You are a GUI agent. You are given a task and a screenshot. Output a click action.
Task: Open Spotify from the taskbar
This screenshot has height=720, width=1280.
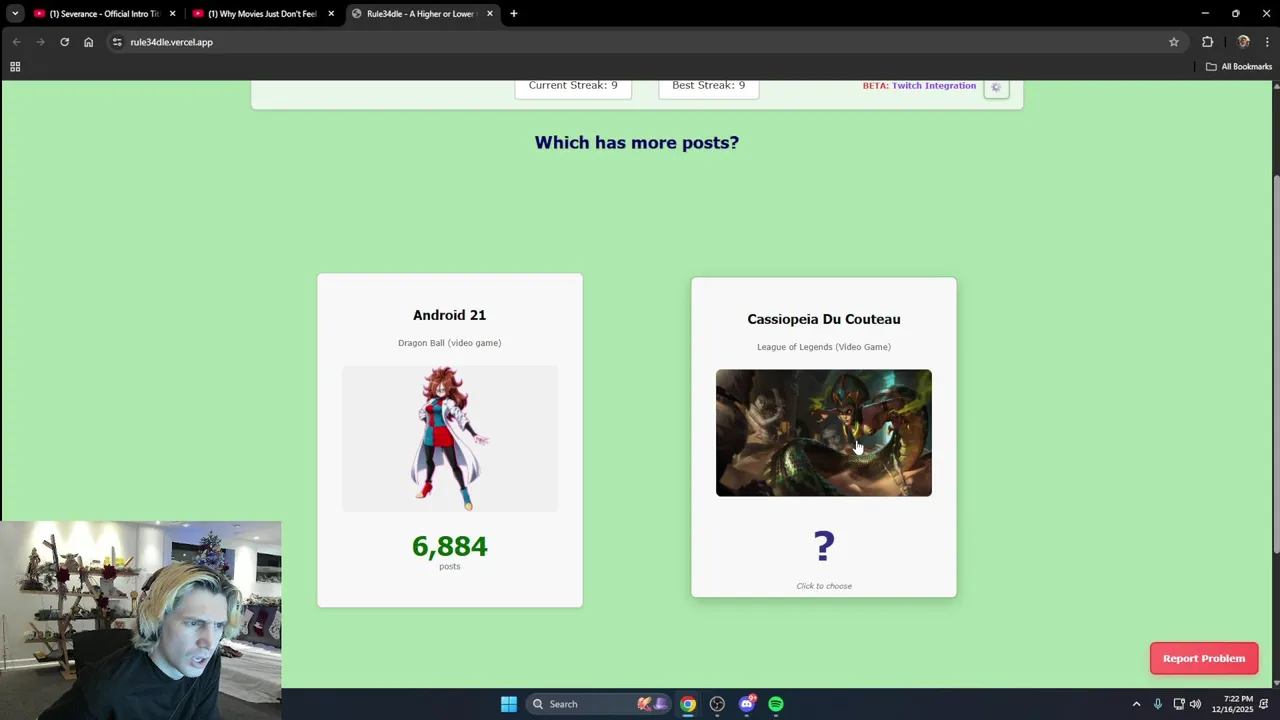[776, 704]
